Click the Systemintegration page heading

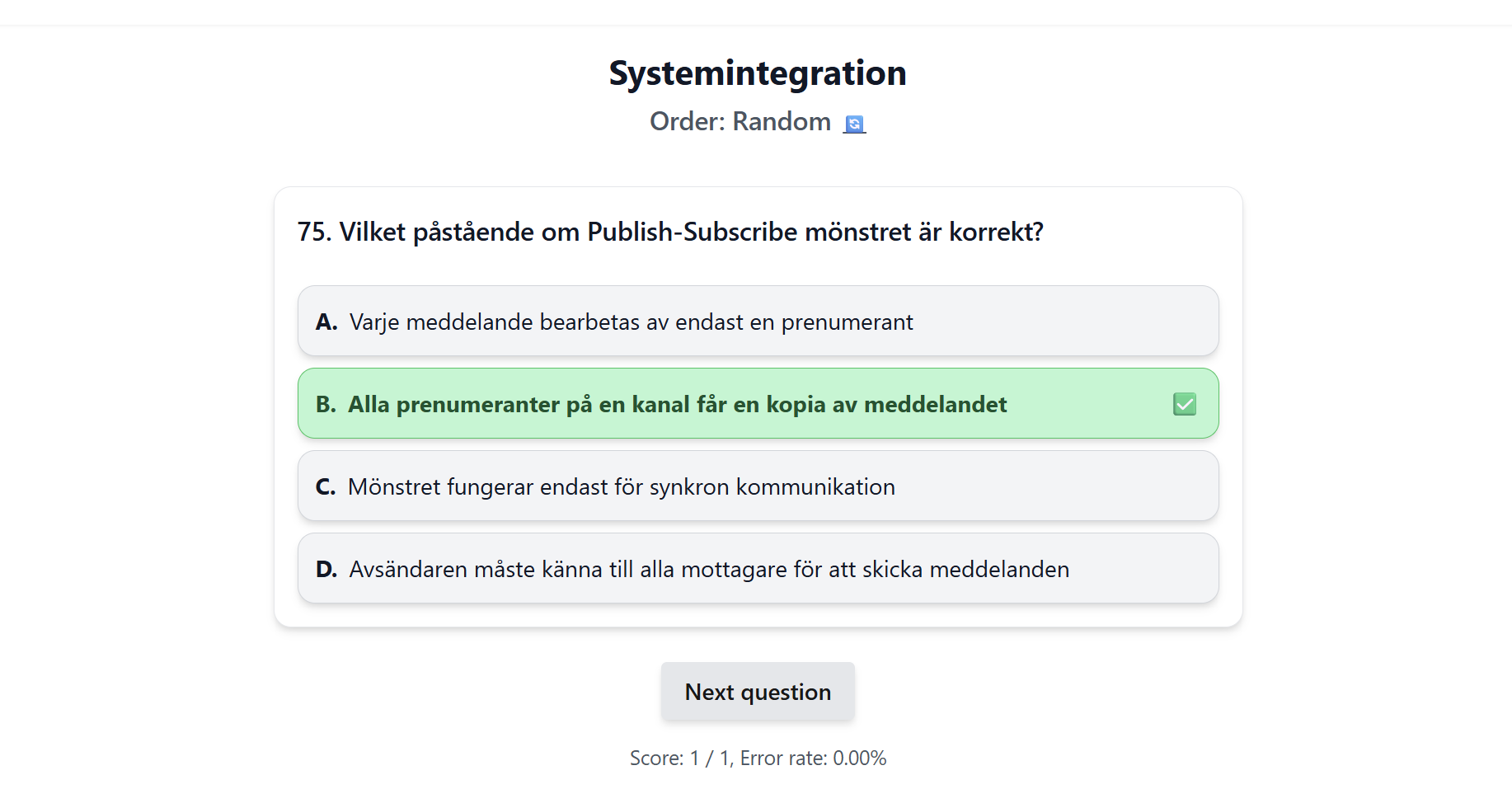tap(757, 73)
